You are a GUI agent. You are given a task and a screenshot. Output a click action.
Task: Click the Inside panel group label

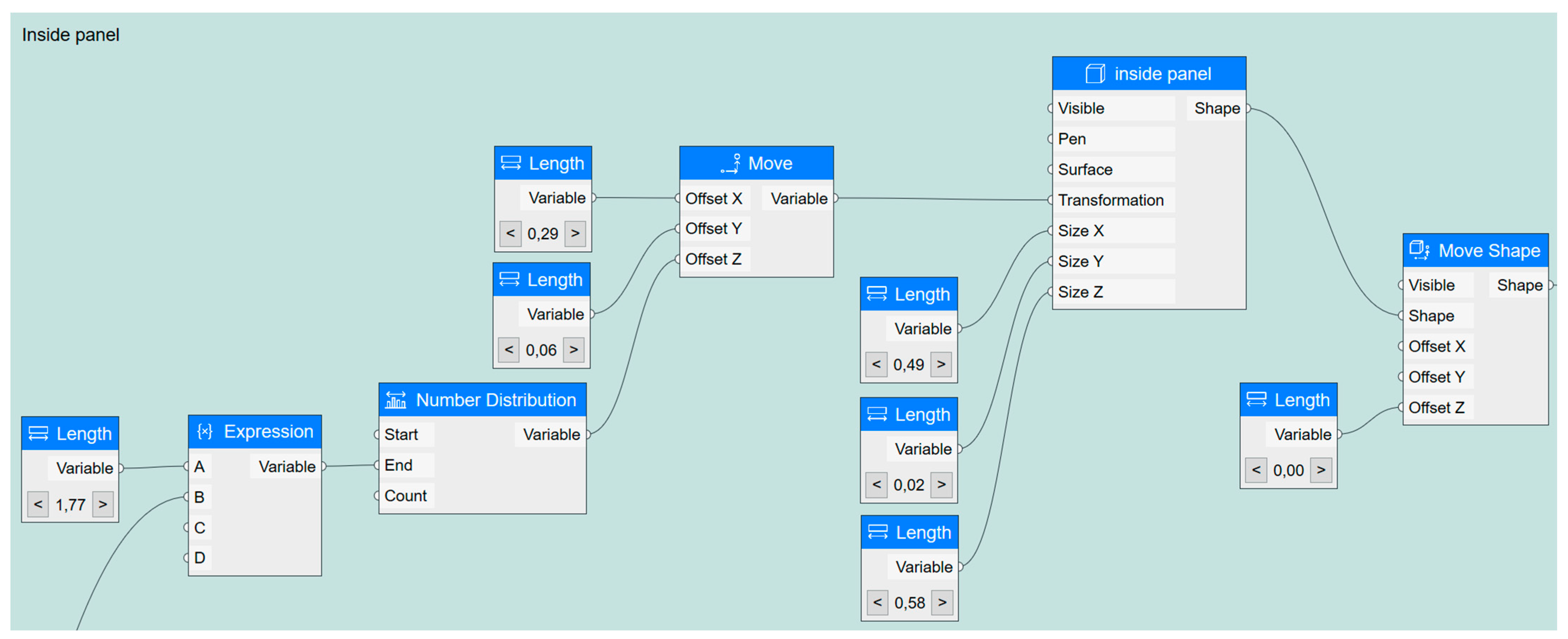pyautogui.click(x=71, y=35)
